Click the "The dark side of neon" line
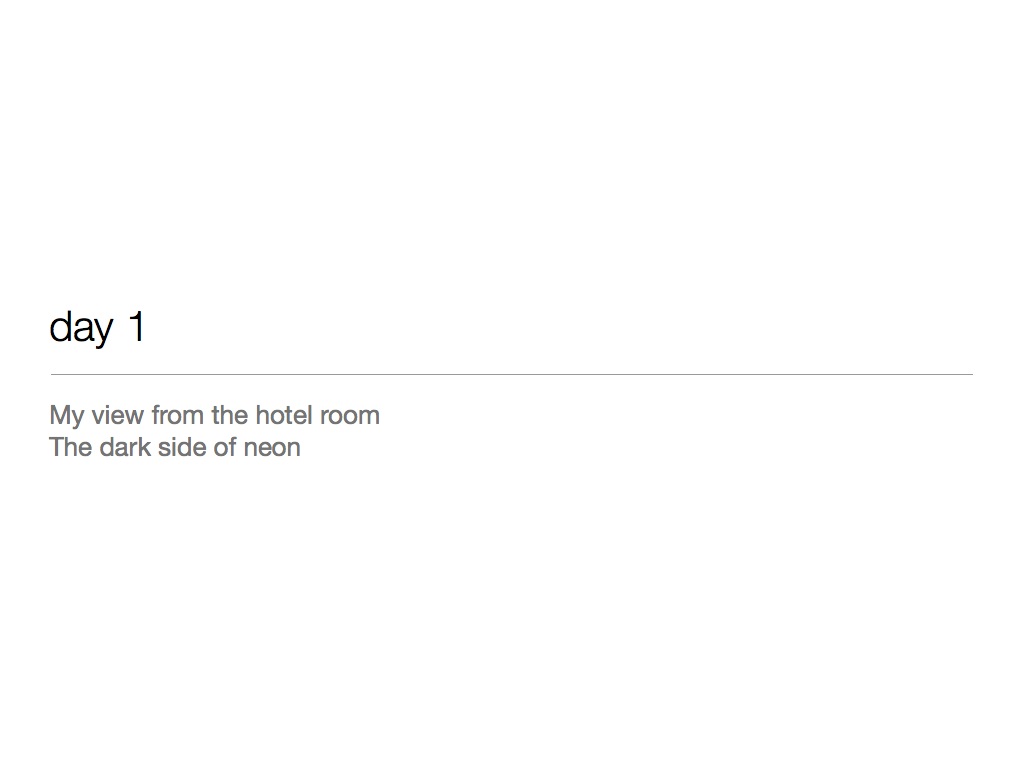The height and width of the screenshot is (768, 1024). (175, 447)
